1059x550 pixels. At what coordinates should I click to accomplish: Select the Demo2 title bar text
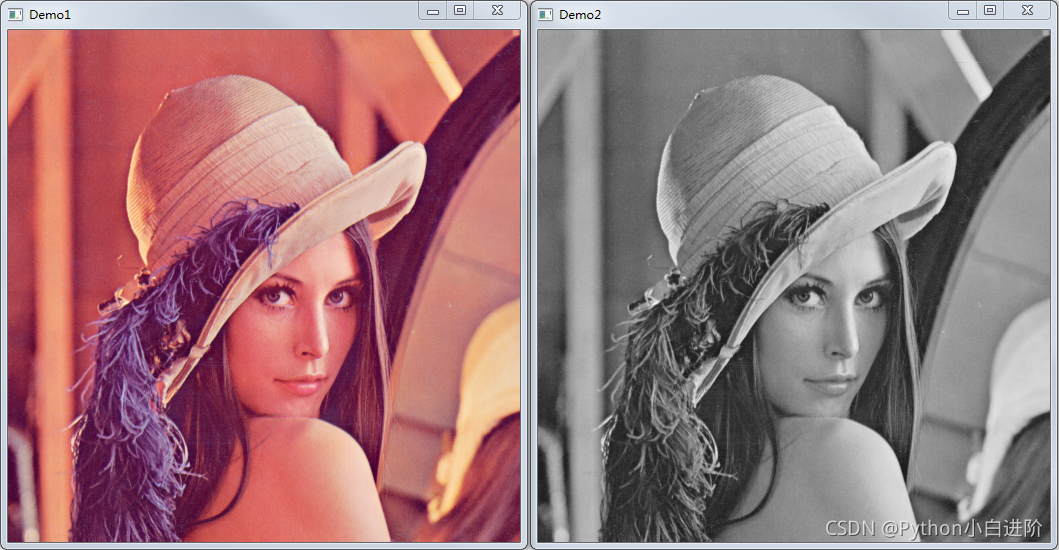coord(580,15)
